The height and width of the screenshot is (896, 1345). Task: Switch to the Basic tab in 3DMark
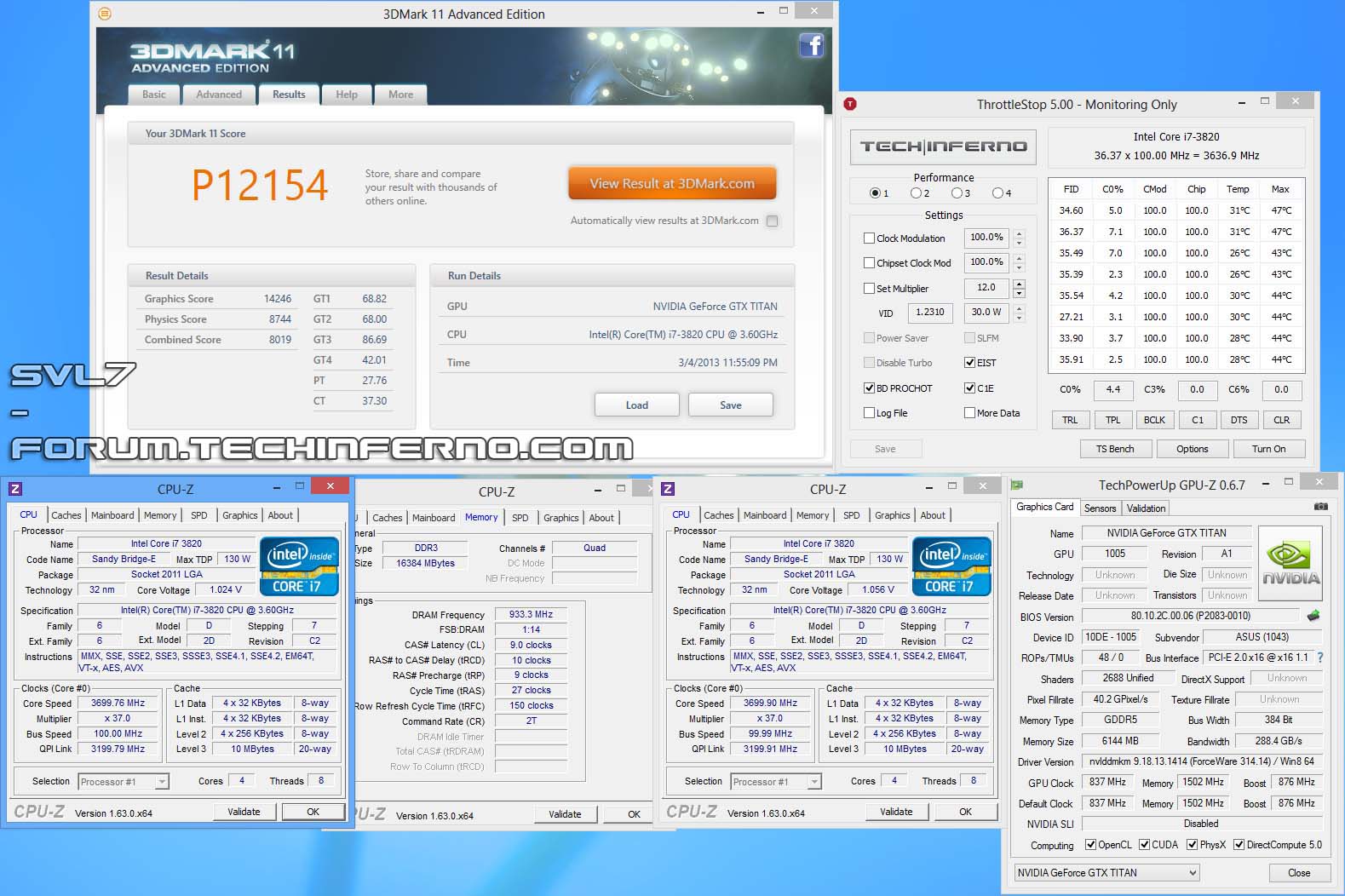tap(154, 95)
